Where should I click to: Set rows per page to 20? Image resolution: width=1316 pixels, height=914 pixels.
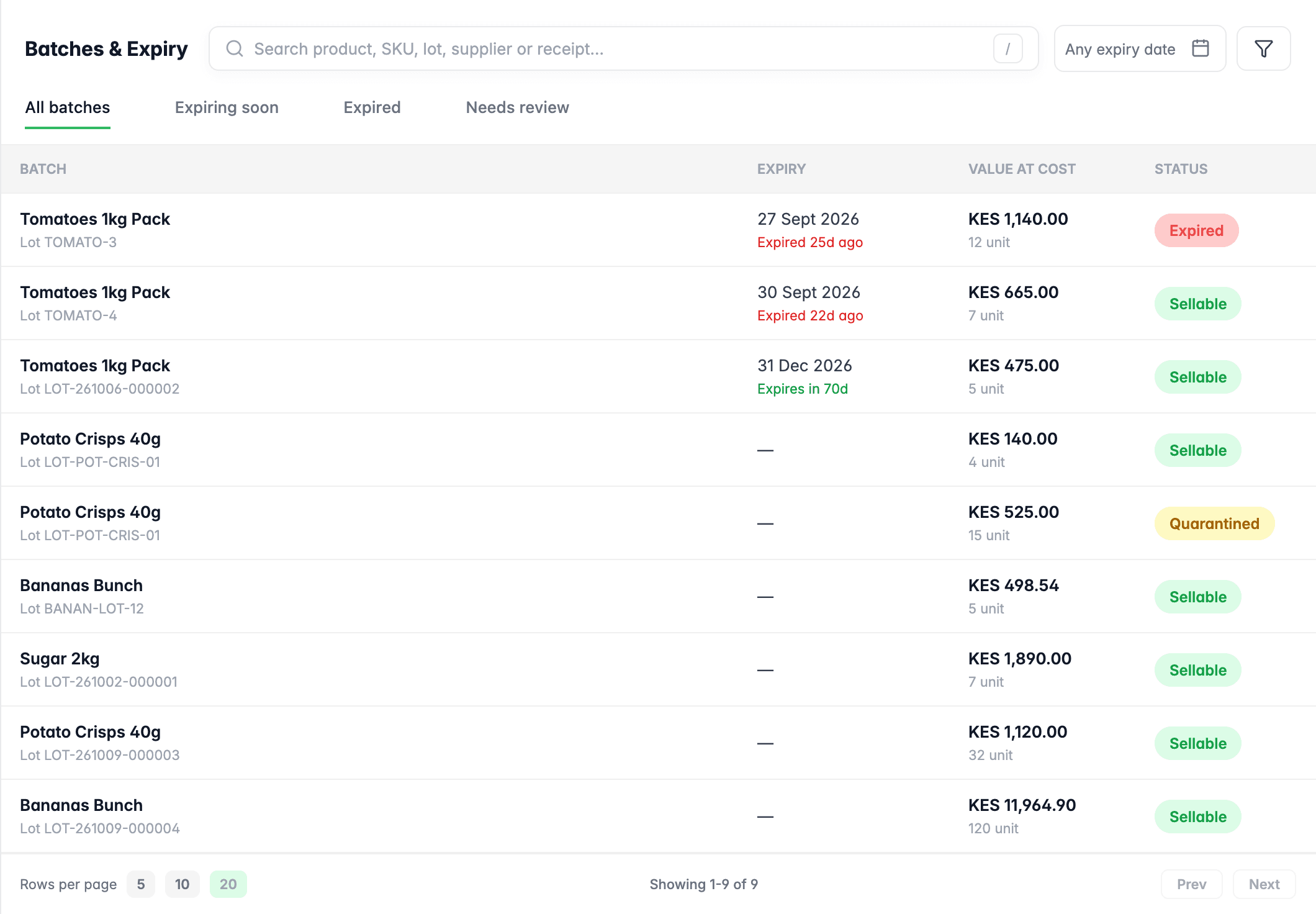coord(228,884)
